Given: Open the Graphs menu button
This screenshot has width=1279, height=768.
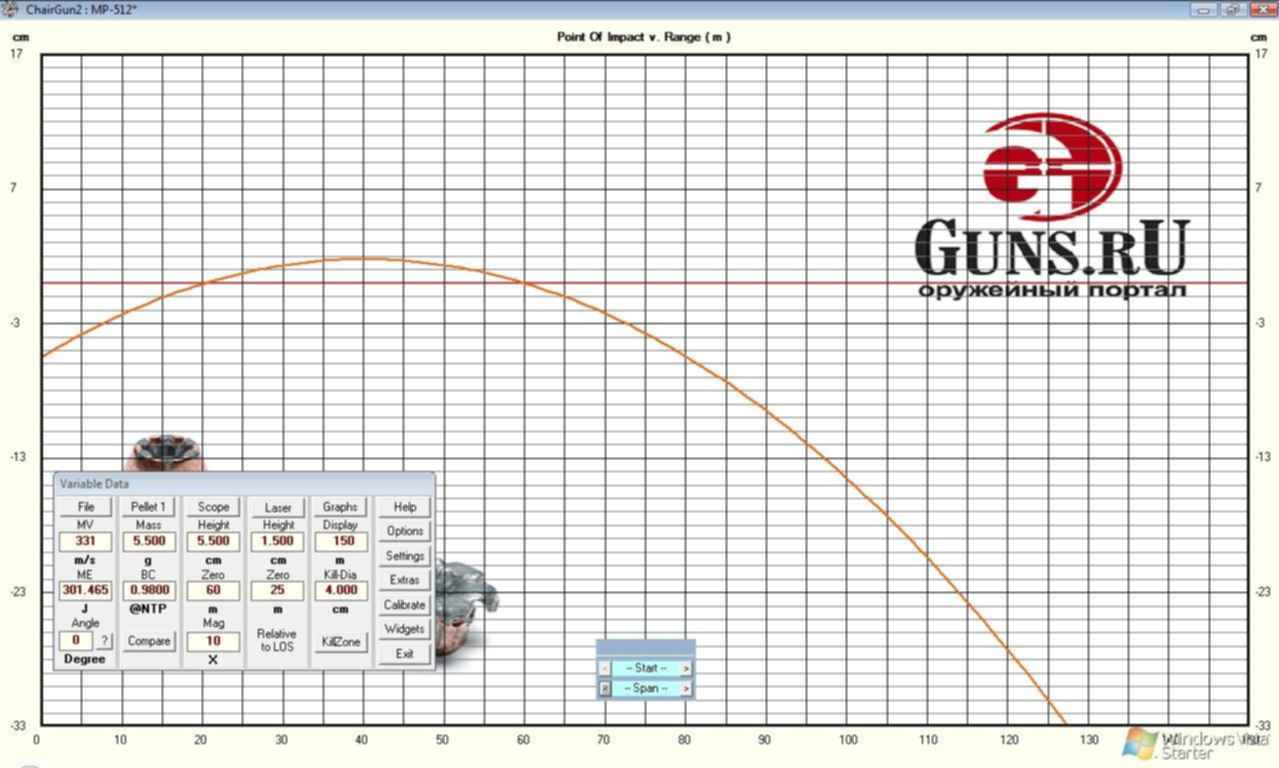Looking at the screenshot, I should click(x=340, y=507).
